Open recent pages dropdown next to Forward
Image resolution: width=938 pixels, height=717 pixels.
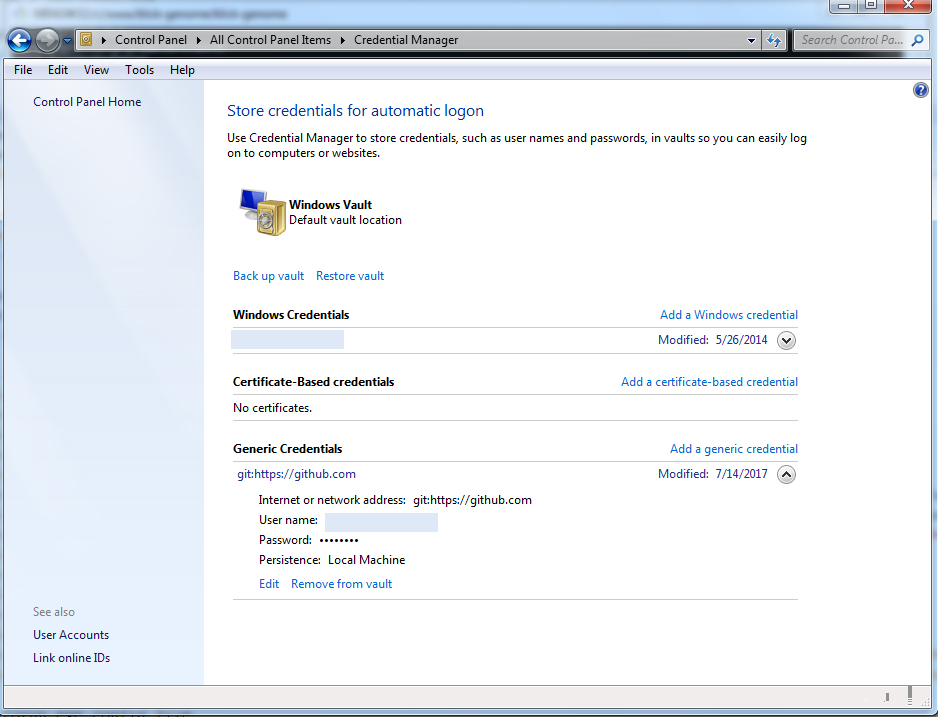tap(67, 40)
